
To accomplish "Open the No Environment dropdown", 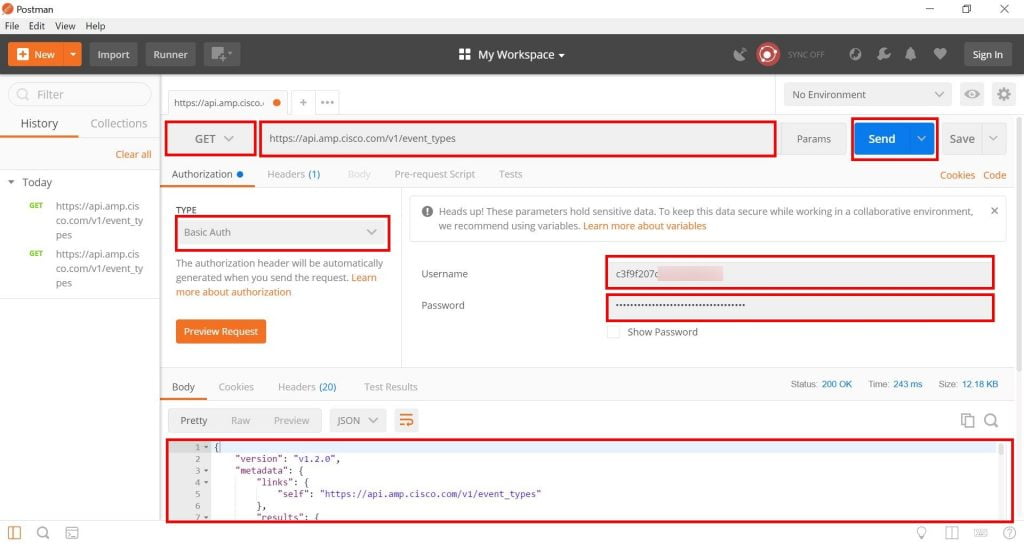I will coord(868,95).
